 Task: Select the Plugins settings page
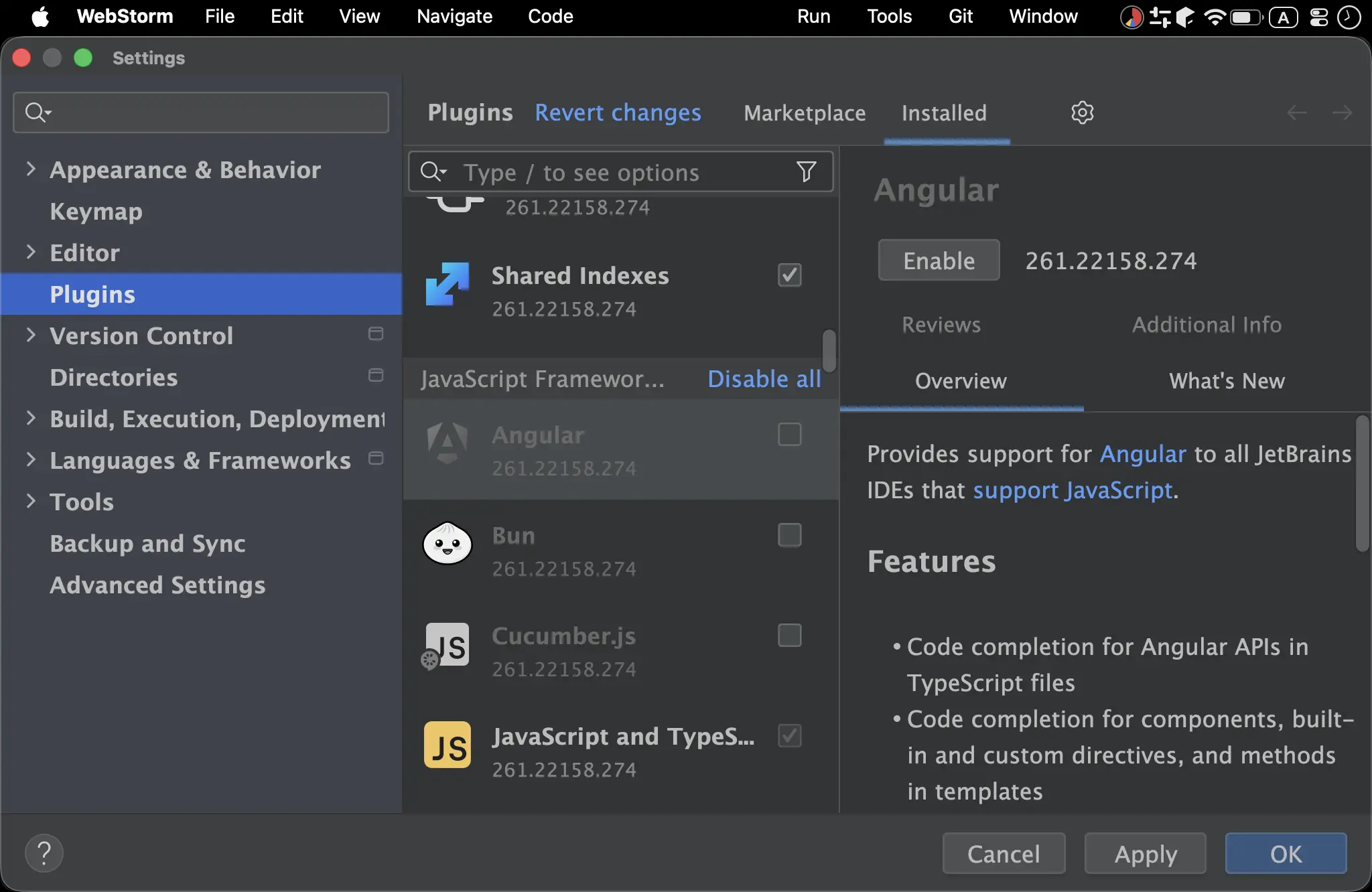click(201, 294)
